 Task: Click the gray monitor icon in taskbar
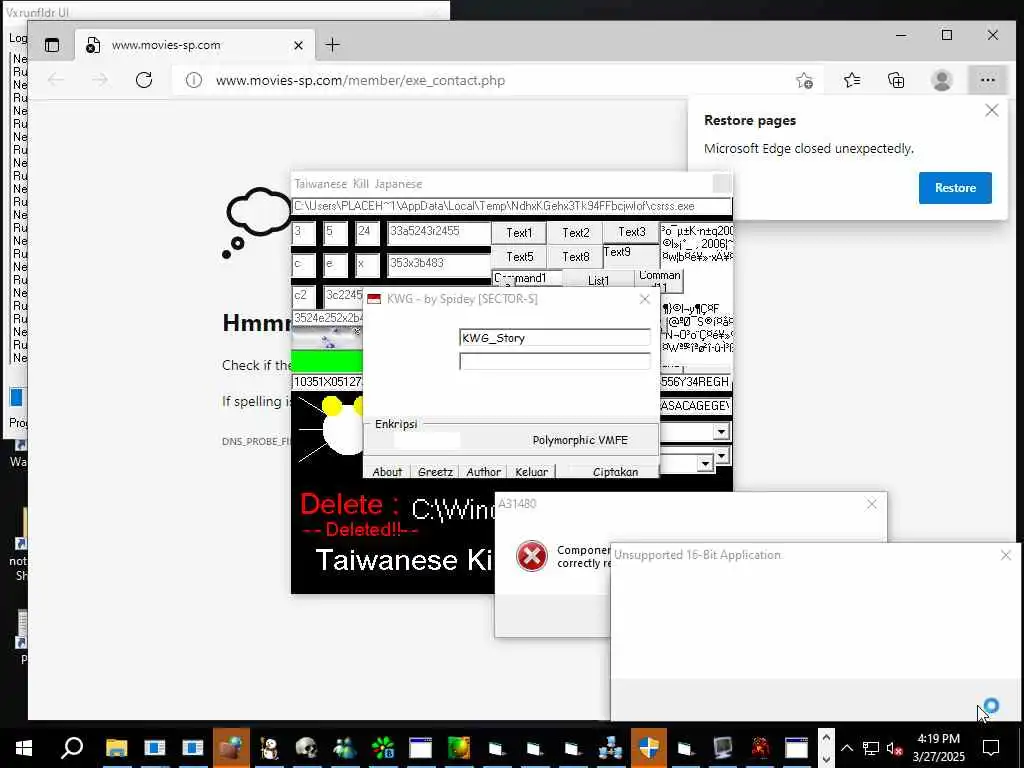pyautogui.click(x=722, y=748)
